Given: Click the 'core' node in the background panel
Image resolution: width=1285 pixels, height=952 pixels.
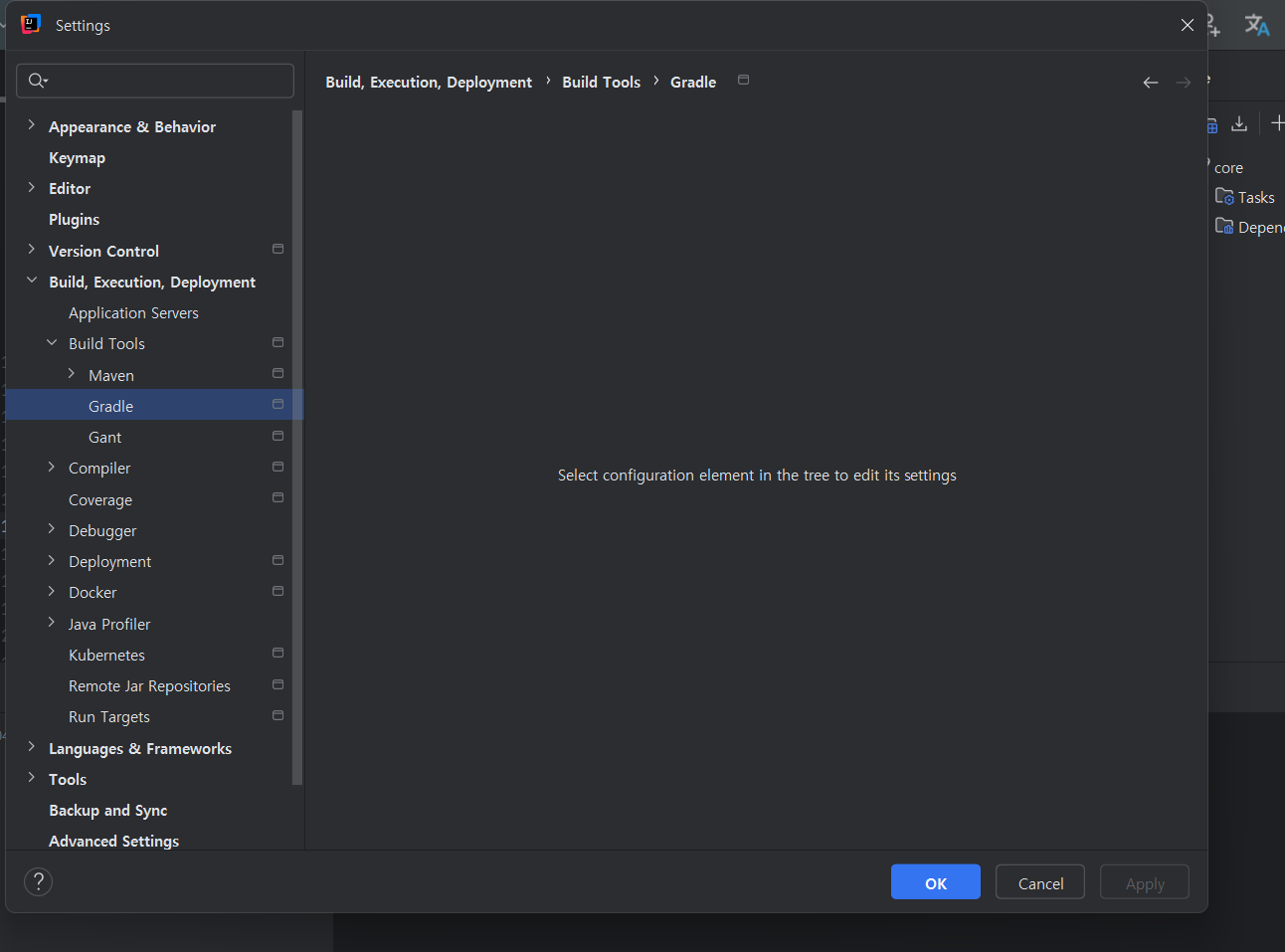Looking at the screenshot, I should 1228,167.
